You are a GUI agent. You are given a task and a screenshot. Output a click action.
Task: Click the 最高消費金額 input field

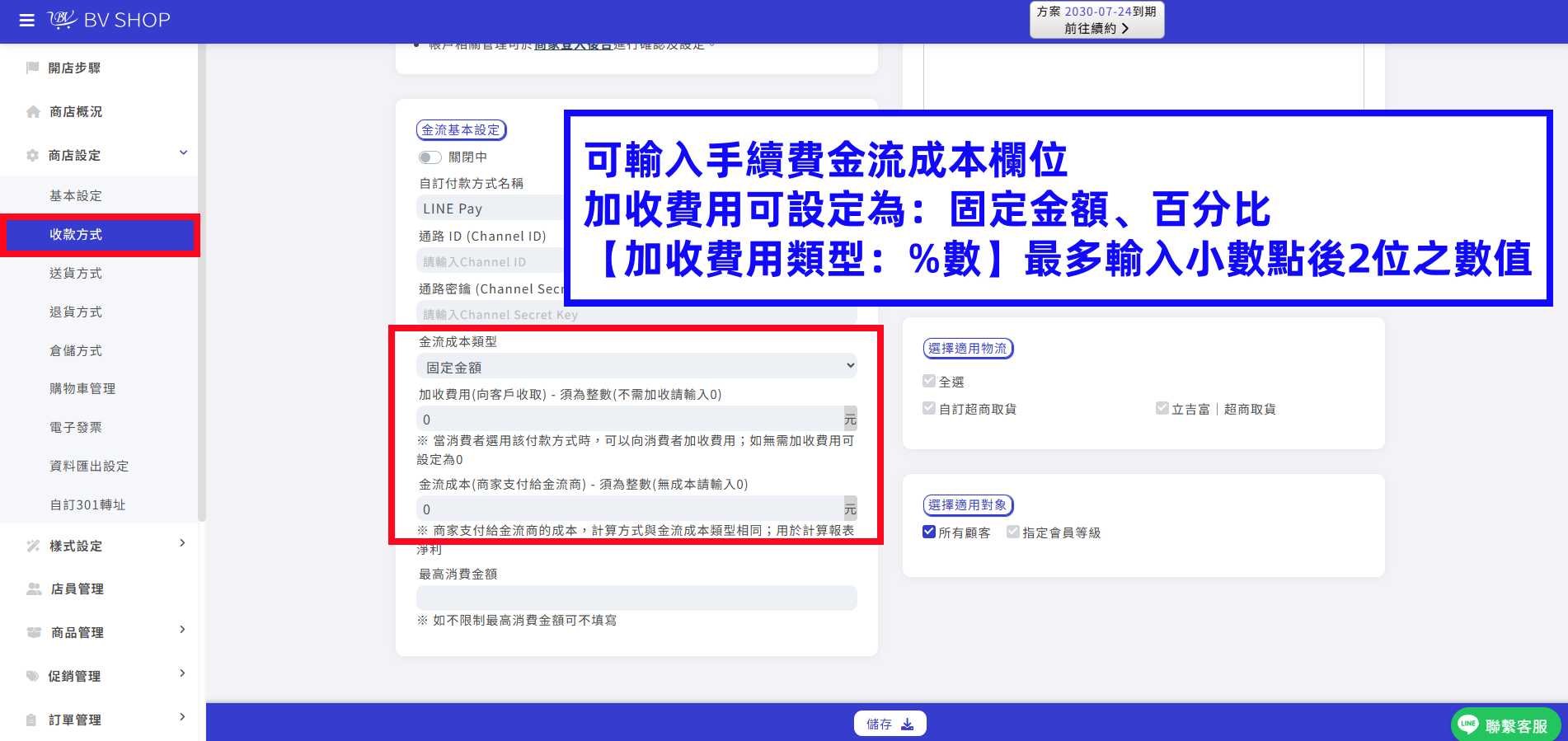pyautogui.click(x=636, y=598)
